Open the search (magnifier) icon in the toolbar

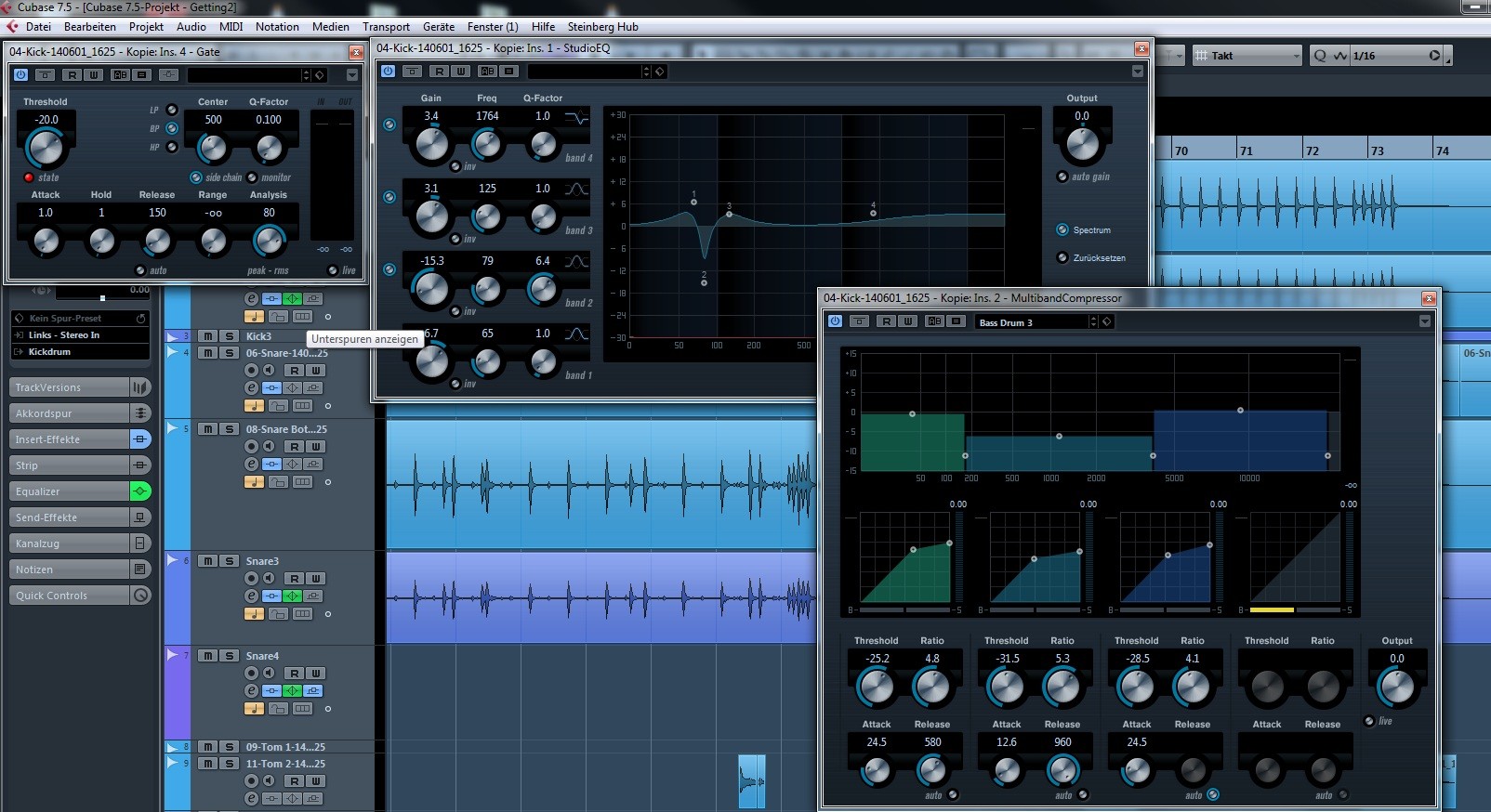click(x=1320, y=56)
